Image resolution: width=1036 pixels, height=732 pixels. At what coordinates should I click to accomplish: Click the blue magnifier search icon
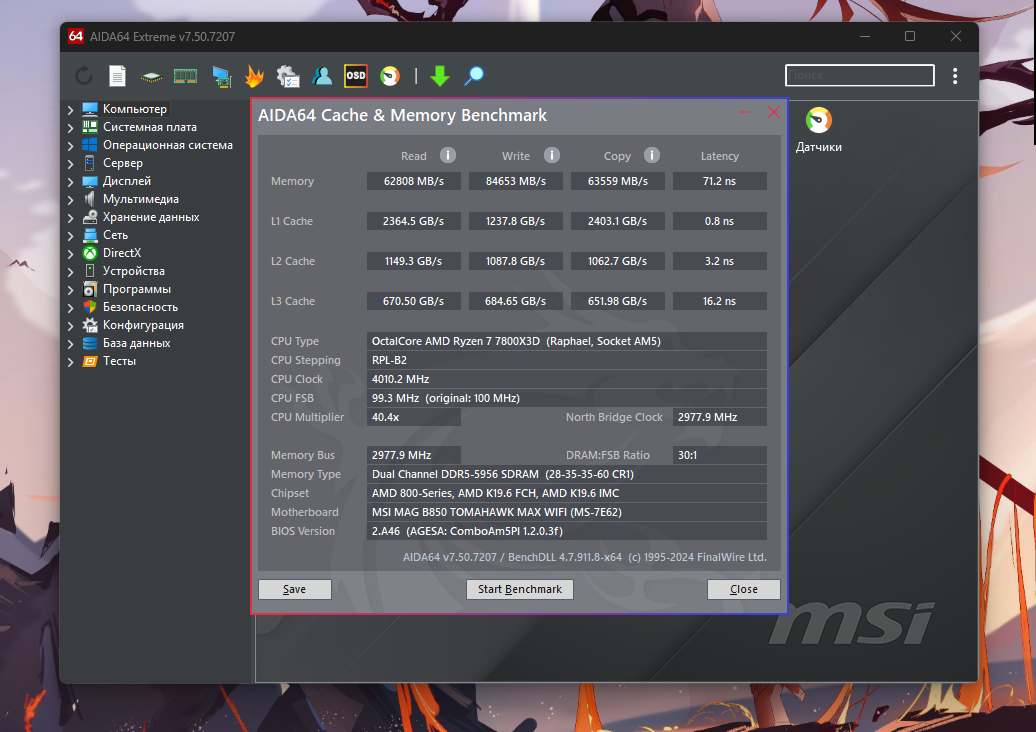[474, 76]
